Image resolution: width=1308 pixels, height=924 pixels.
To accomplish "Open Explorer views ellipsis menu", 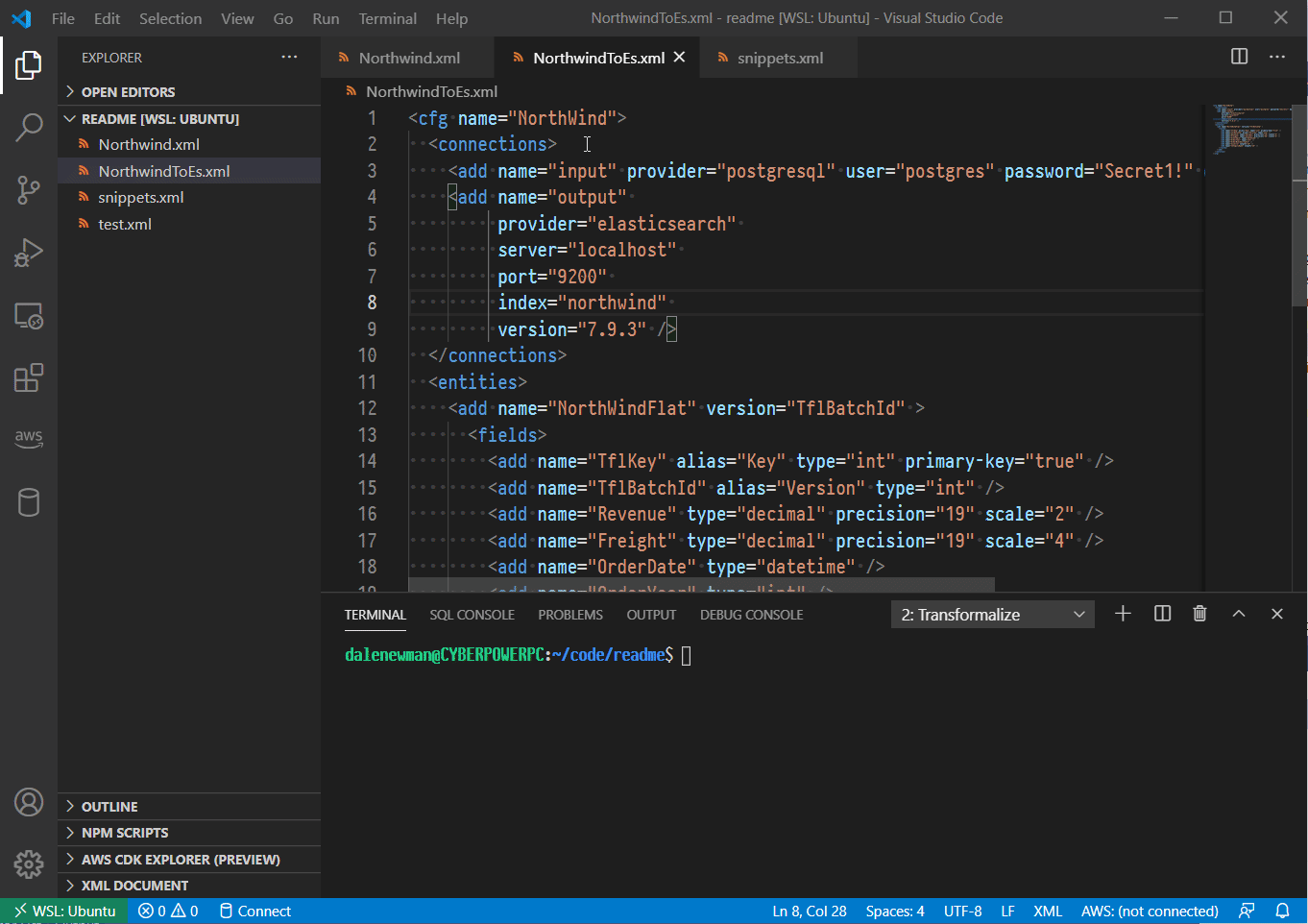I will pyautogui.click(x=289, y=58).
